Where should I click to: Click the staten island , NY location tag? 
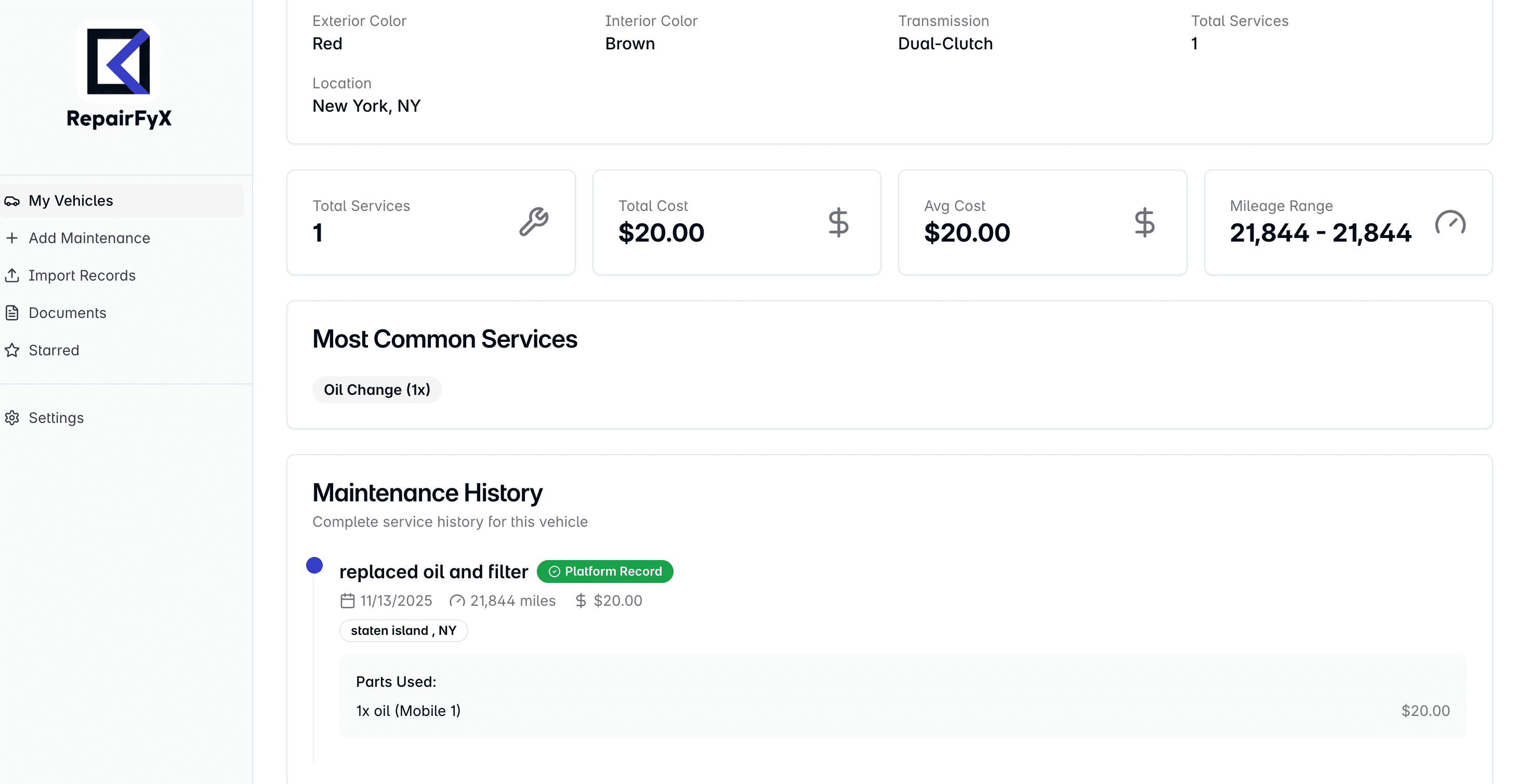pos(404,631)
